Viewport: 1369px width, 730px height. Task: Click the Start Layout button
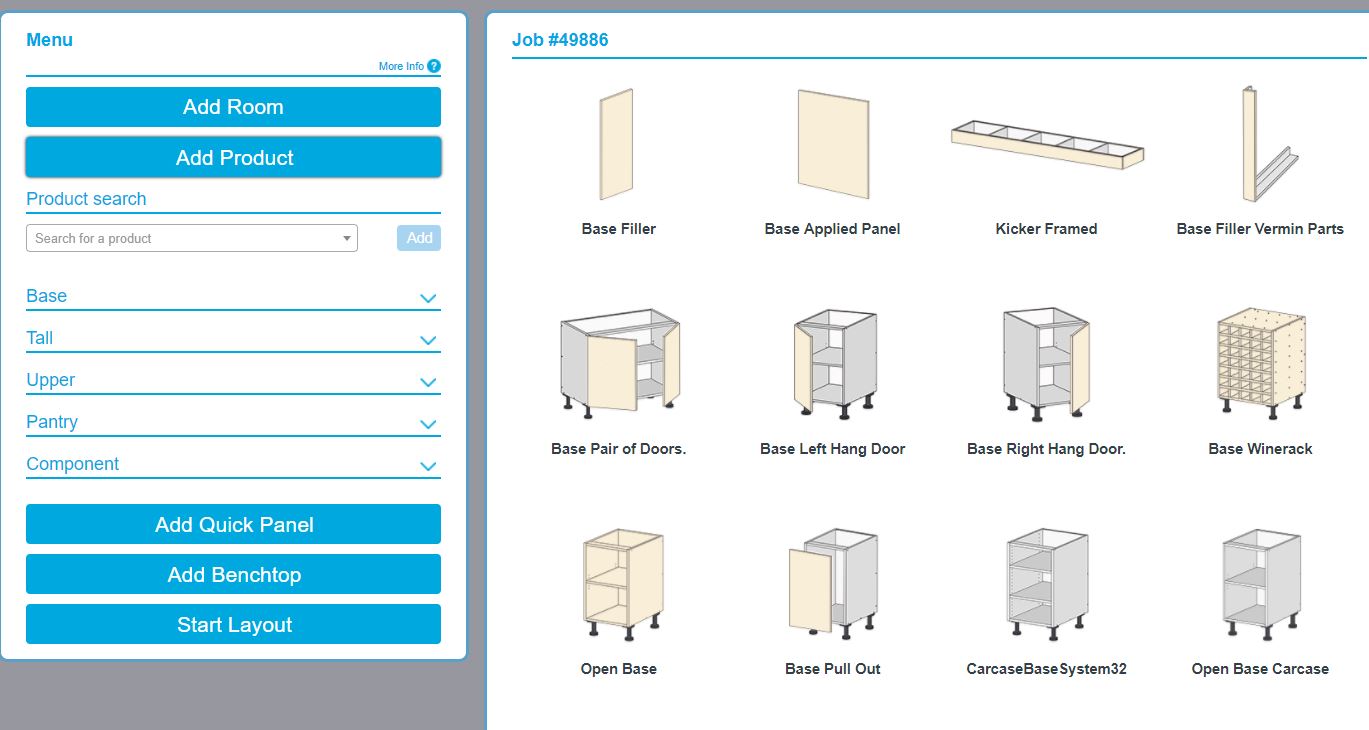[232, 623]
